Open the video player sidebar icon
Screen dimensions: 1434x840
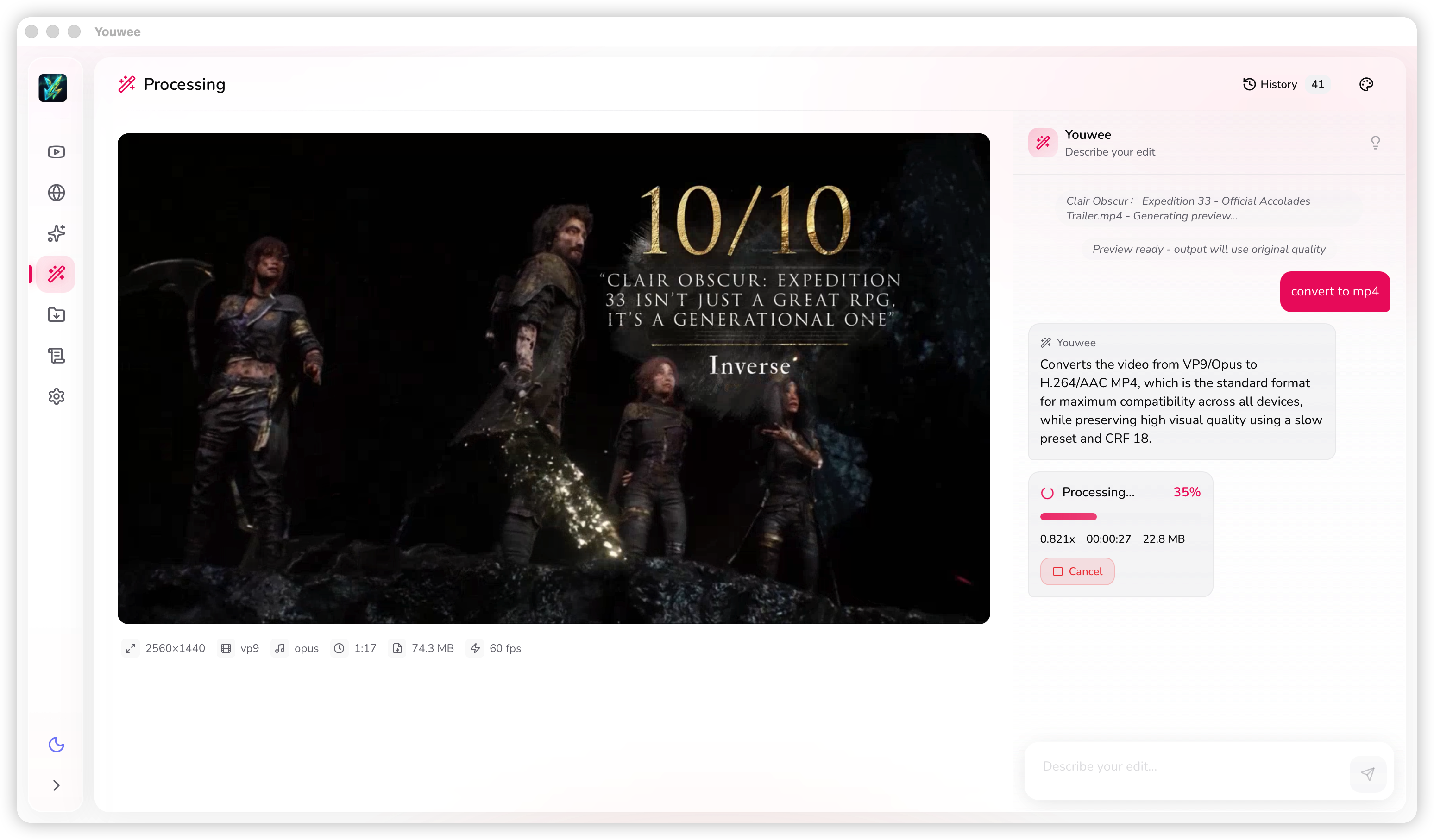click(57, 152)
